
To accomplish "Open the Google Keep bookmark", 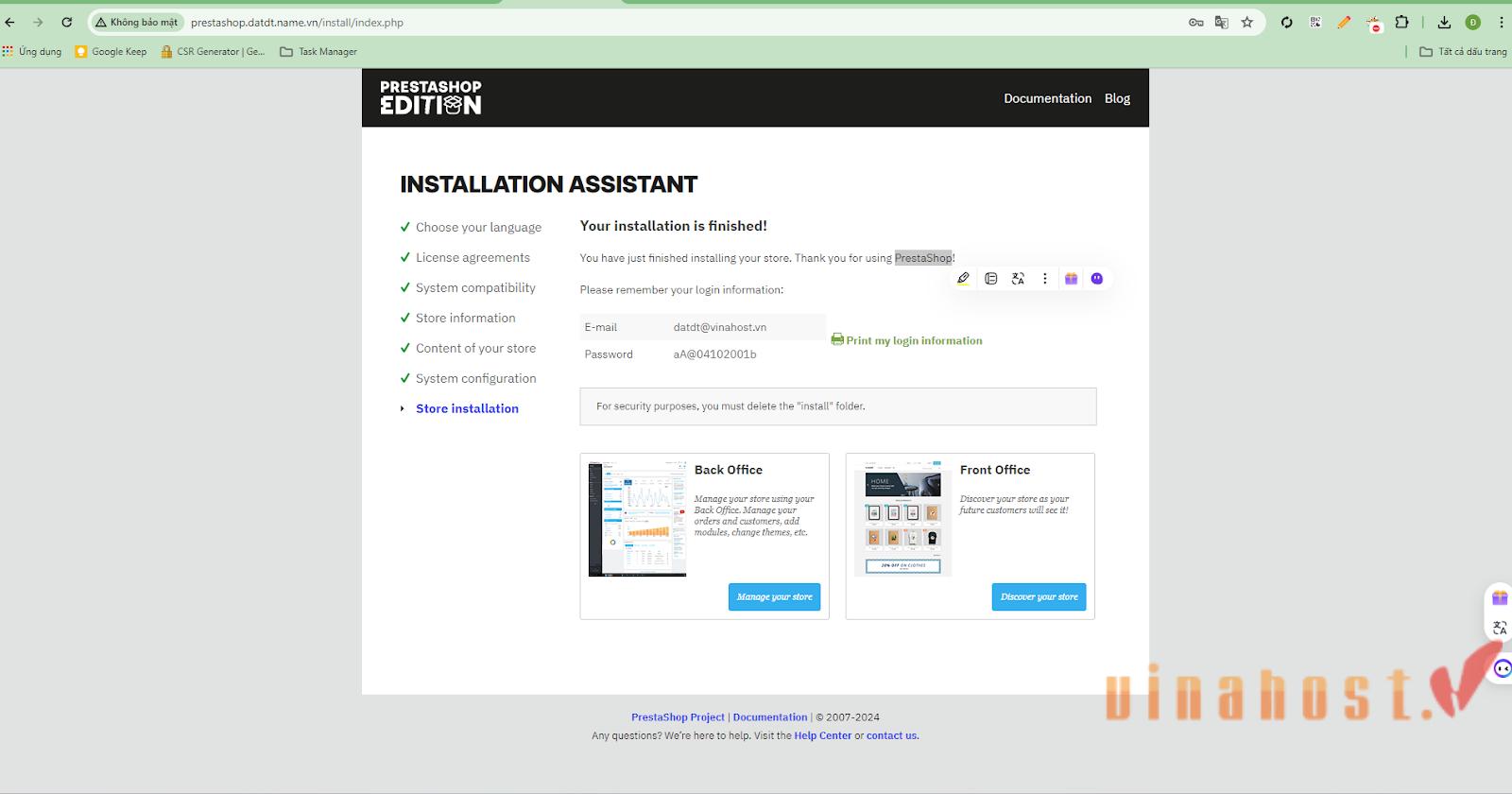I will pos(112,51).
